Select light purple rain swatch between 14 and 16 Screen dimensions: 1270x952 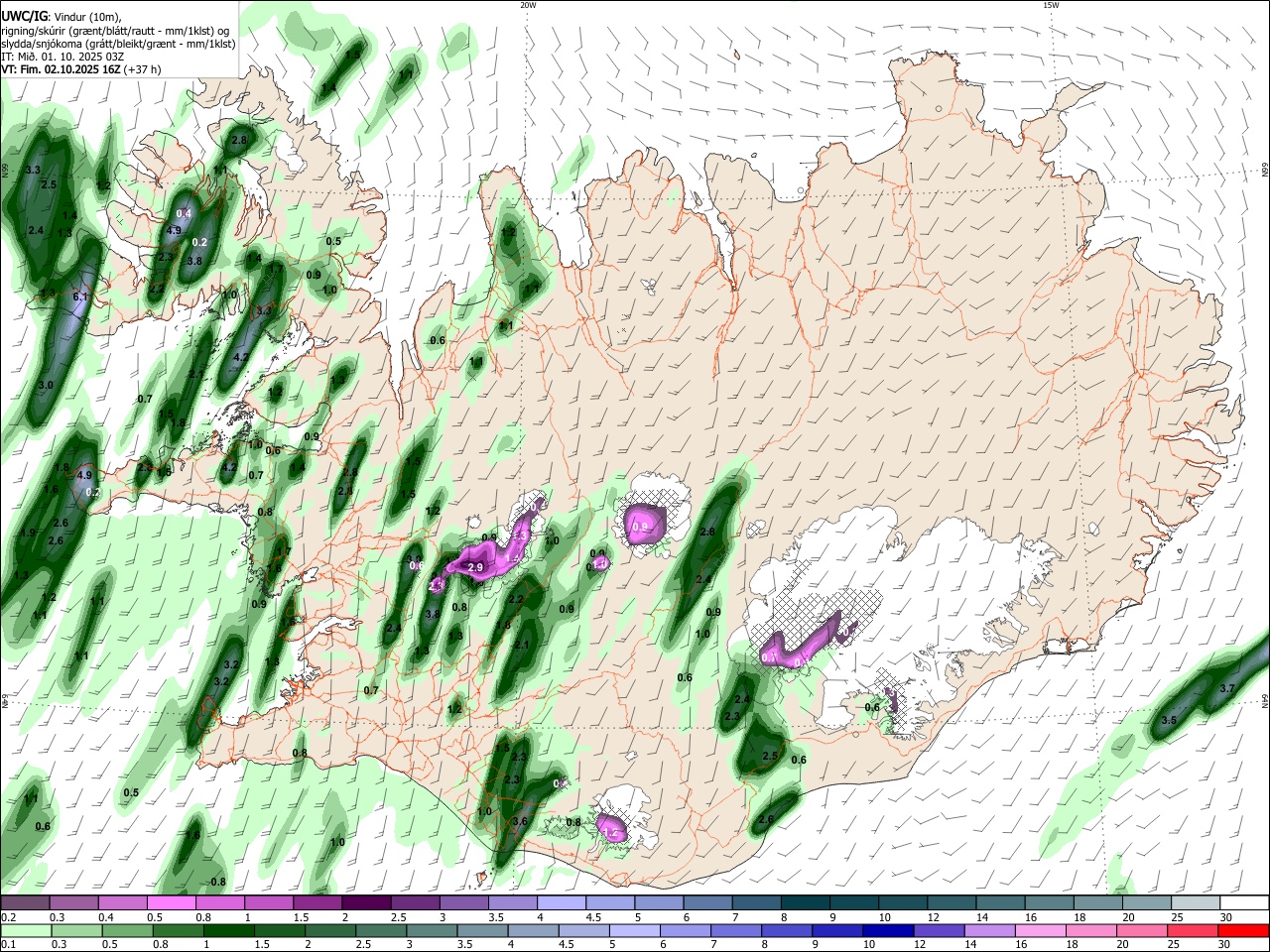tap(990, 930)
